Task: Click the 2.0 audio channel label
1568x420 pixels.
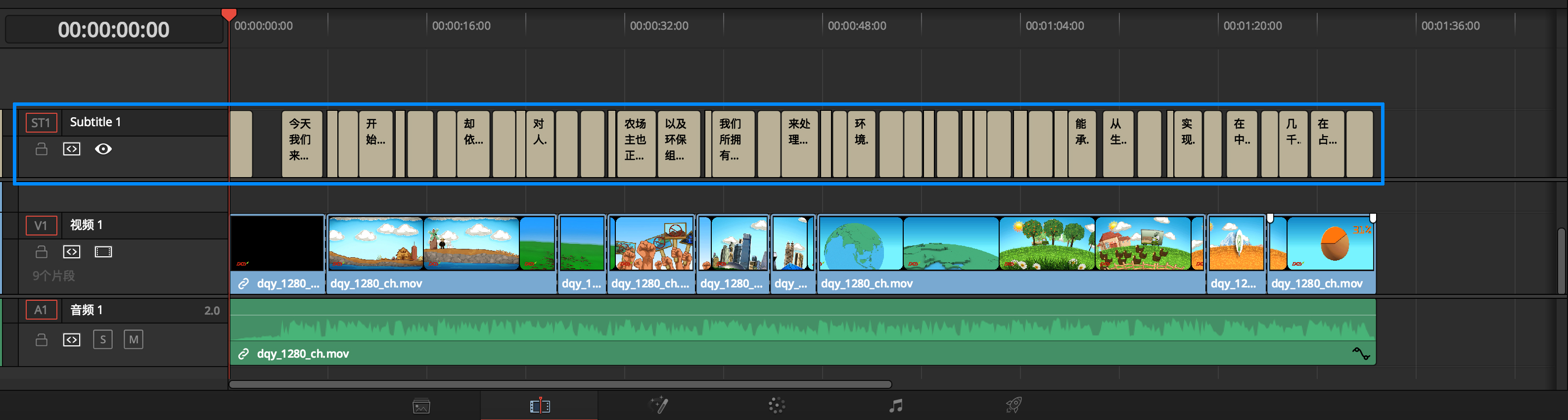Action: coord(212,311)
